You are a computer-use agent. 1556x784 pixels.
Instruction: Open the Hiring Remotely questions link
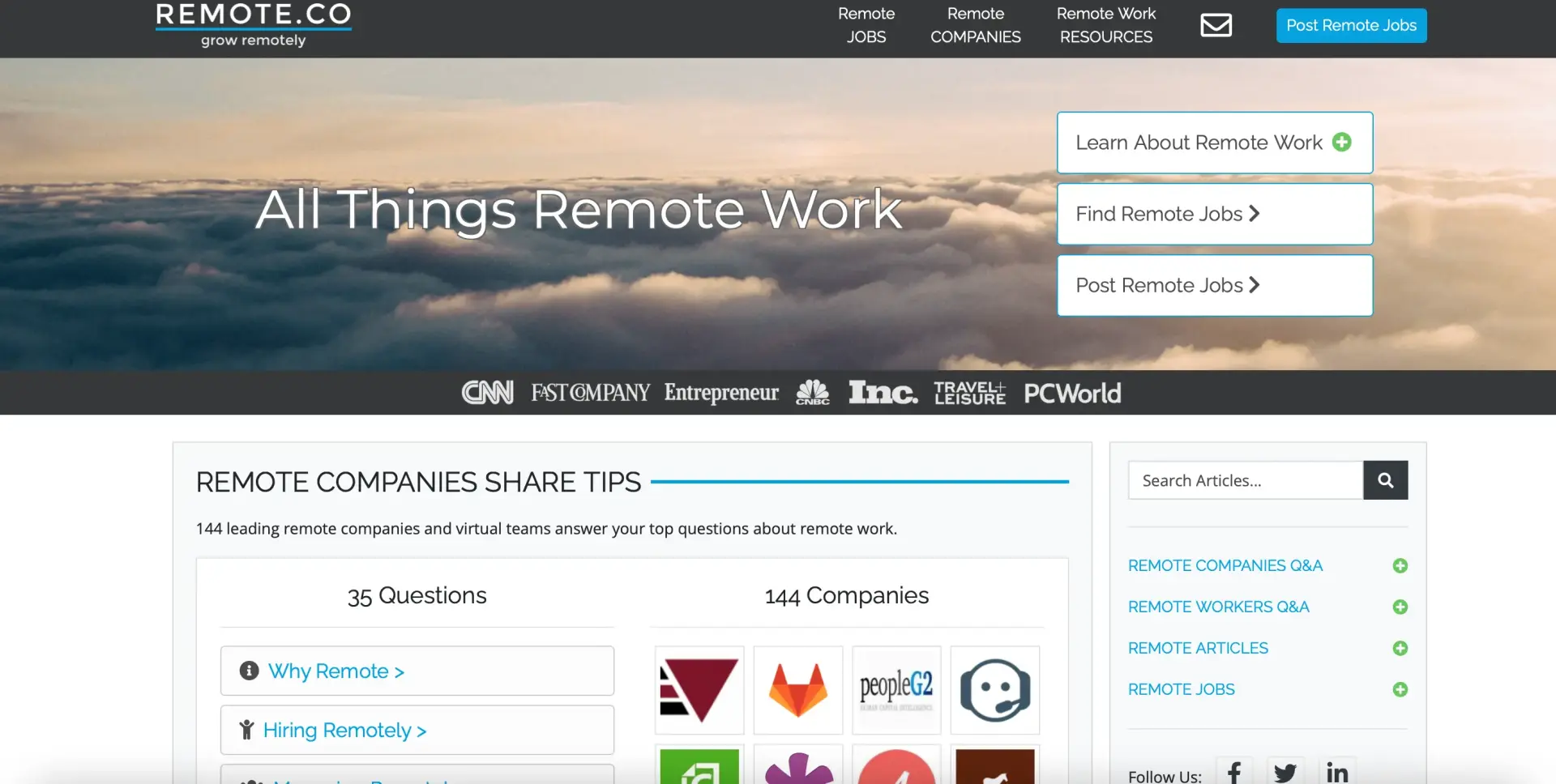click(345, 730)
